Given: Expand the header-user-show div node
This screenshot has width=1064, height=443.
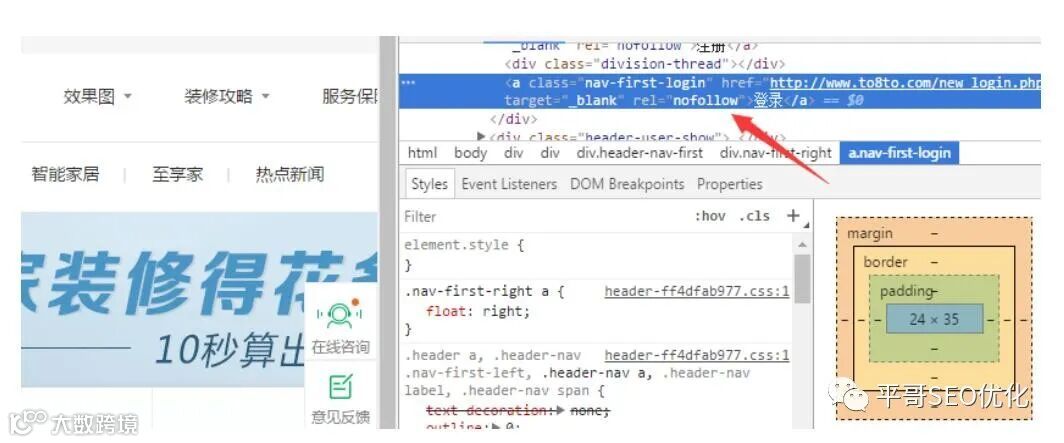Looking at the screenshot, I should click(482, 137).
